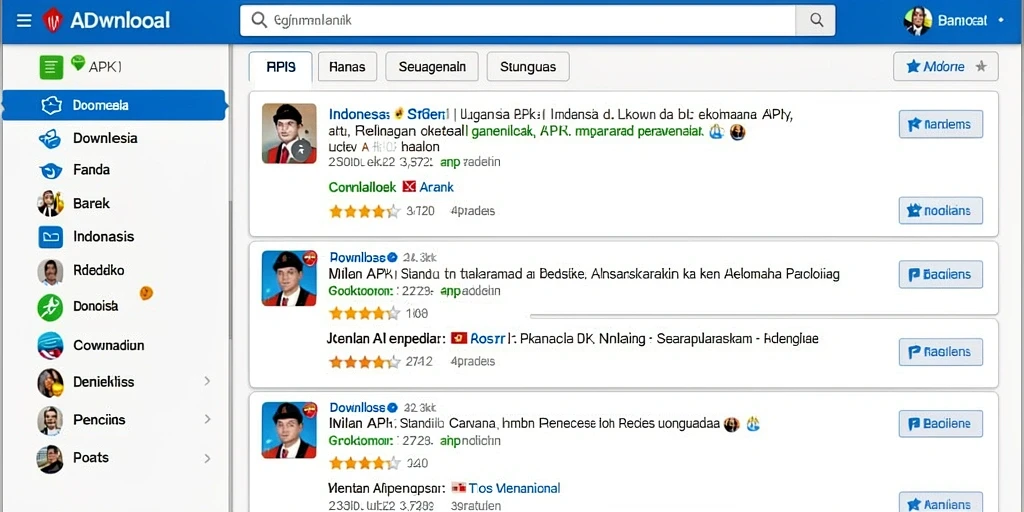Click the Mdorie star button
Image resolution: width=1024 pixels, height=512 pixels.
coord(946,66)
